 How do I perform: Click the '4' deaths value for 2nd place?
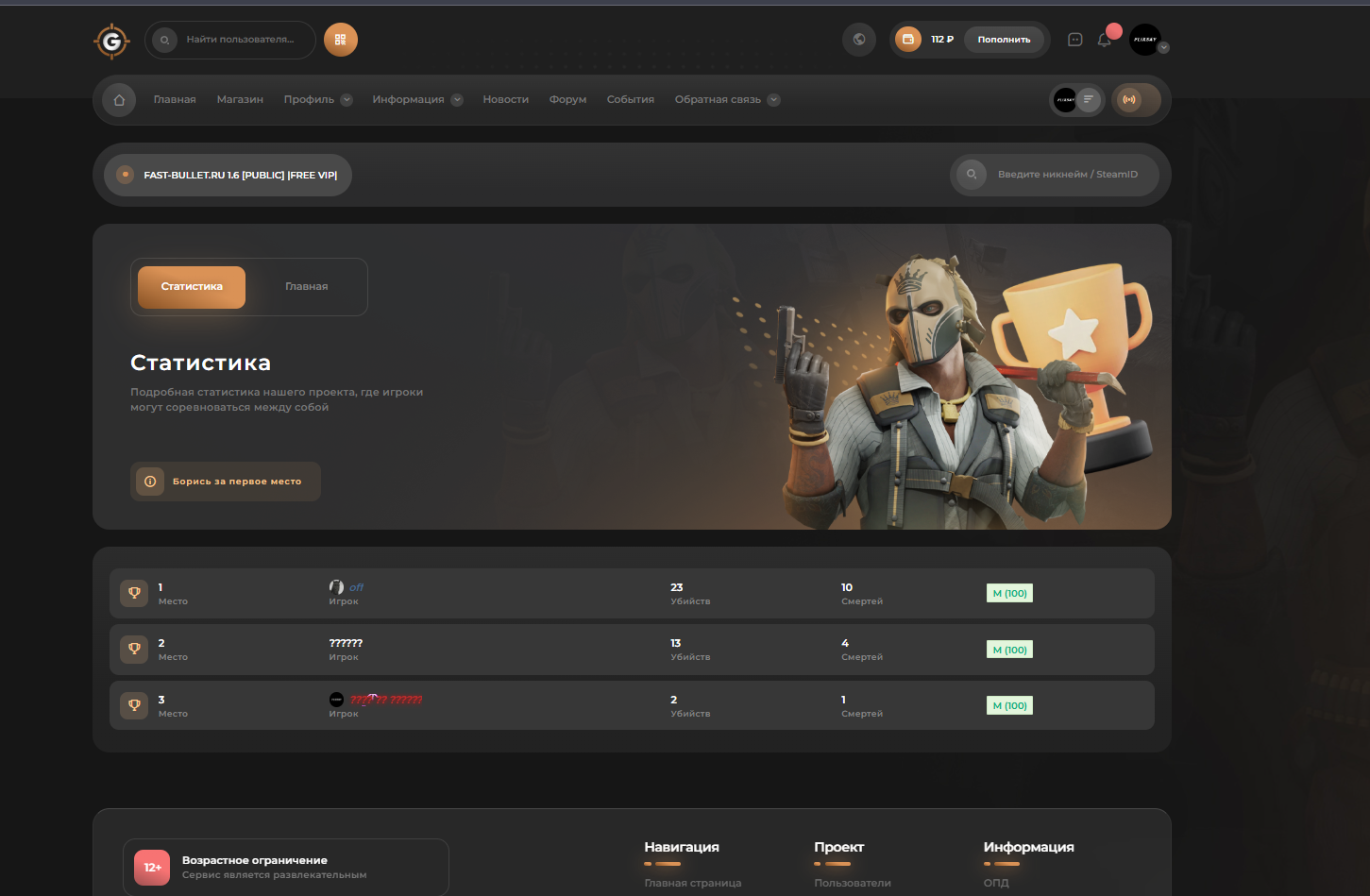[x=845, y=643]
